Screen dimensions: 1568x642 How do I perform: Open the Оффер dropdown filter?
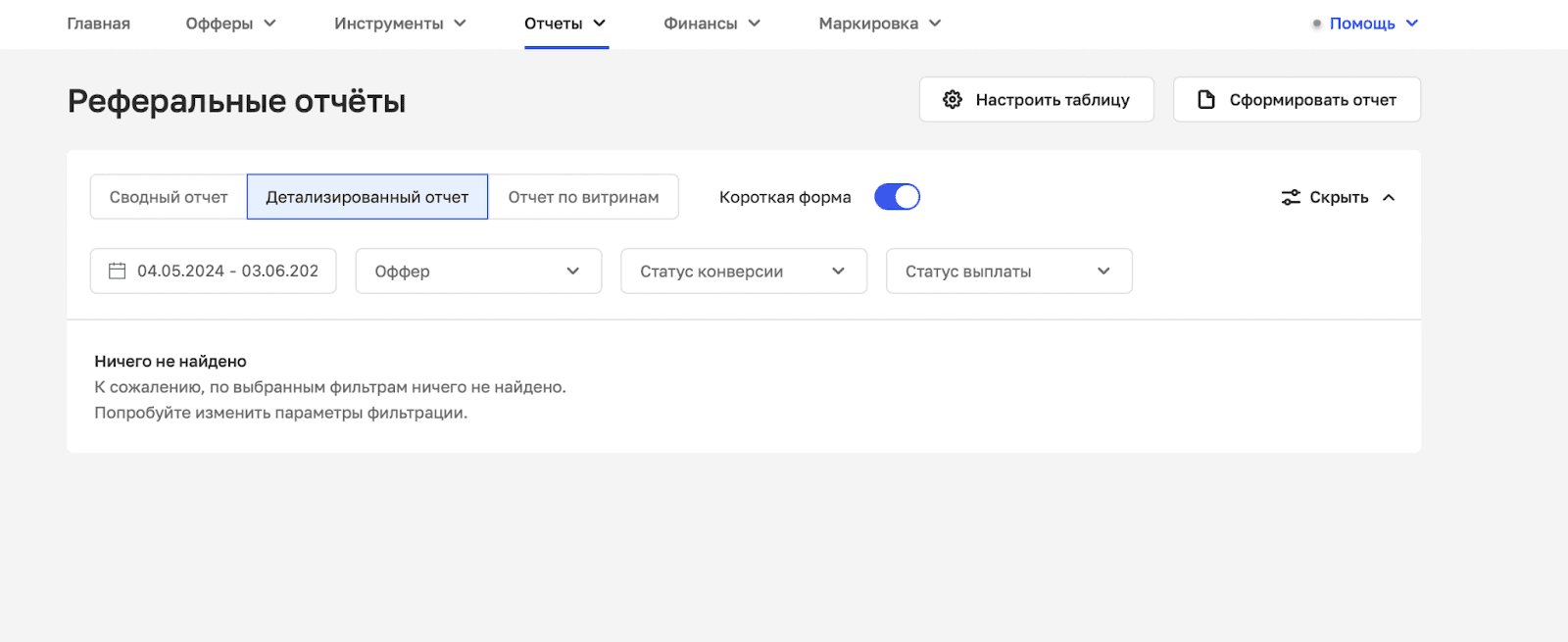478,271
